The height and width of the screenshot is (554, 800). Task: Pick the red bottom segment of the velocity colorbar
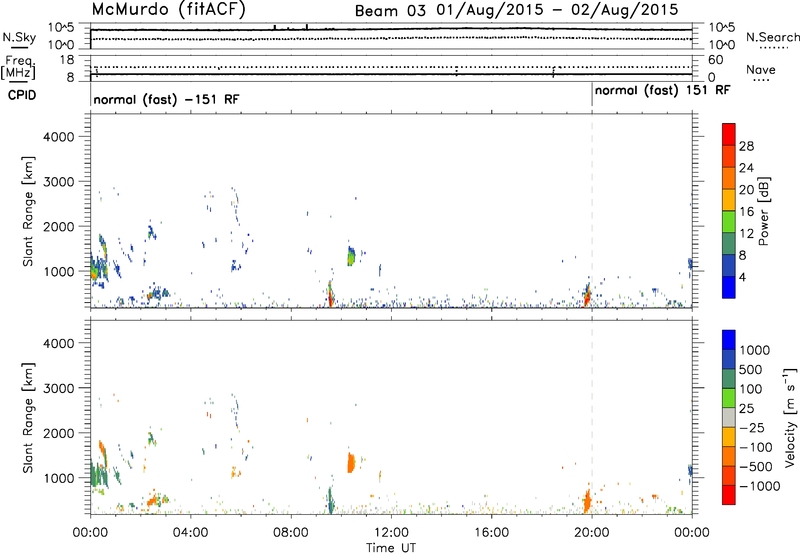(x=729, y=495)
